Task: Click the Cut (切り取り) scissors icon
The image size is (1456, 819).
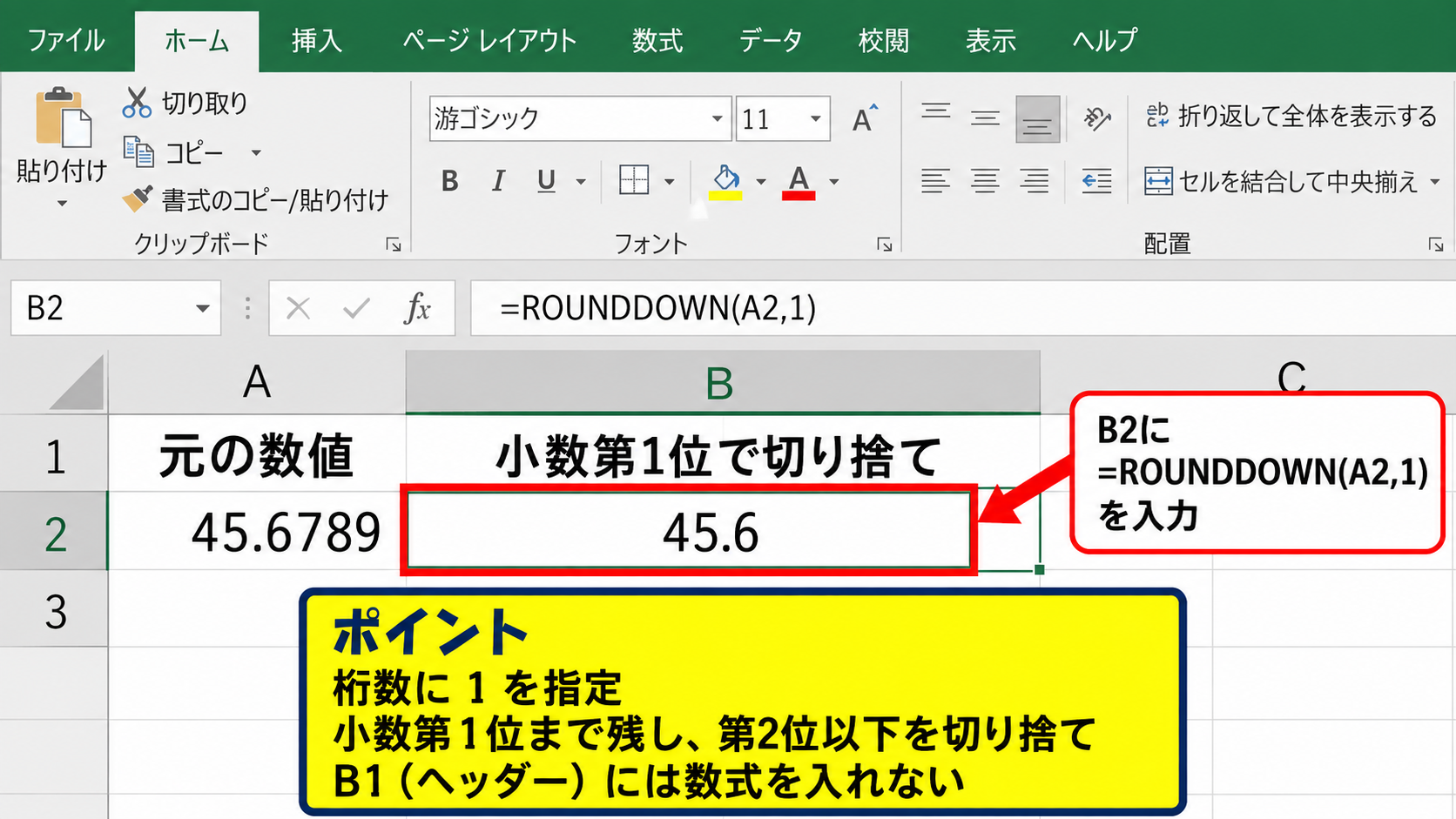Action: click(137, 103)
